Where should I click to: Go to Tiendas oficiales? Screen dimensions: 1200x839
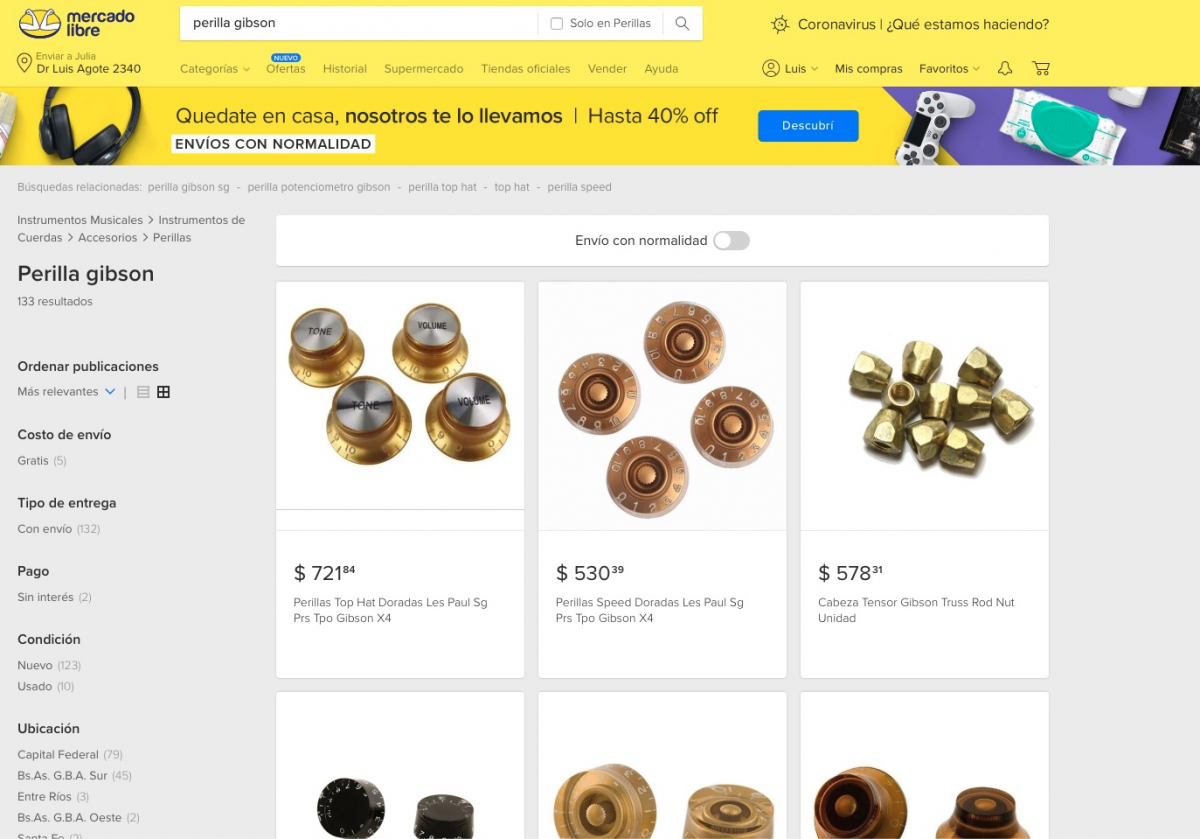tap(525, 69)
